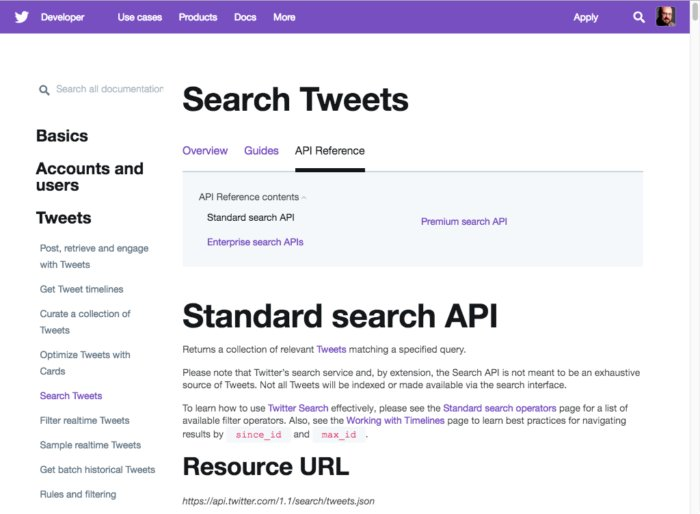Image resolution: width=700 pixels, height=514 pixels.
Task: Switch to the Guides tab
Action: point(261,151)
